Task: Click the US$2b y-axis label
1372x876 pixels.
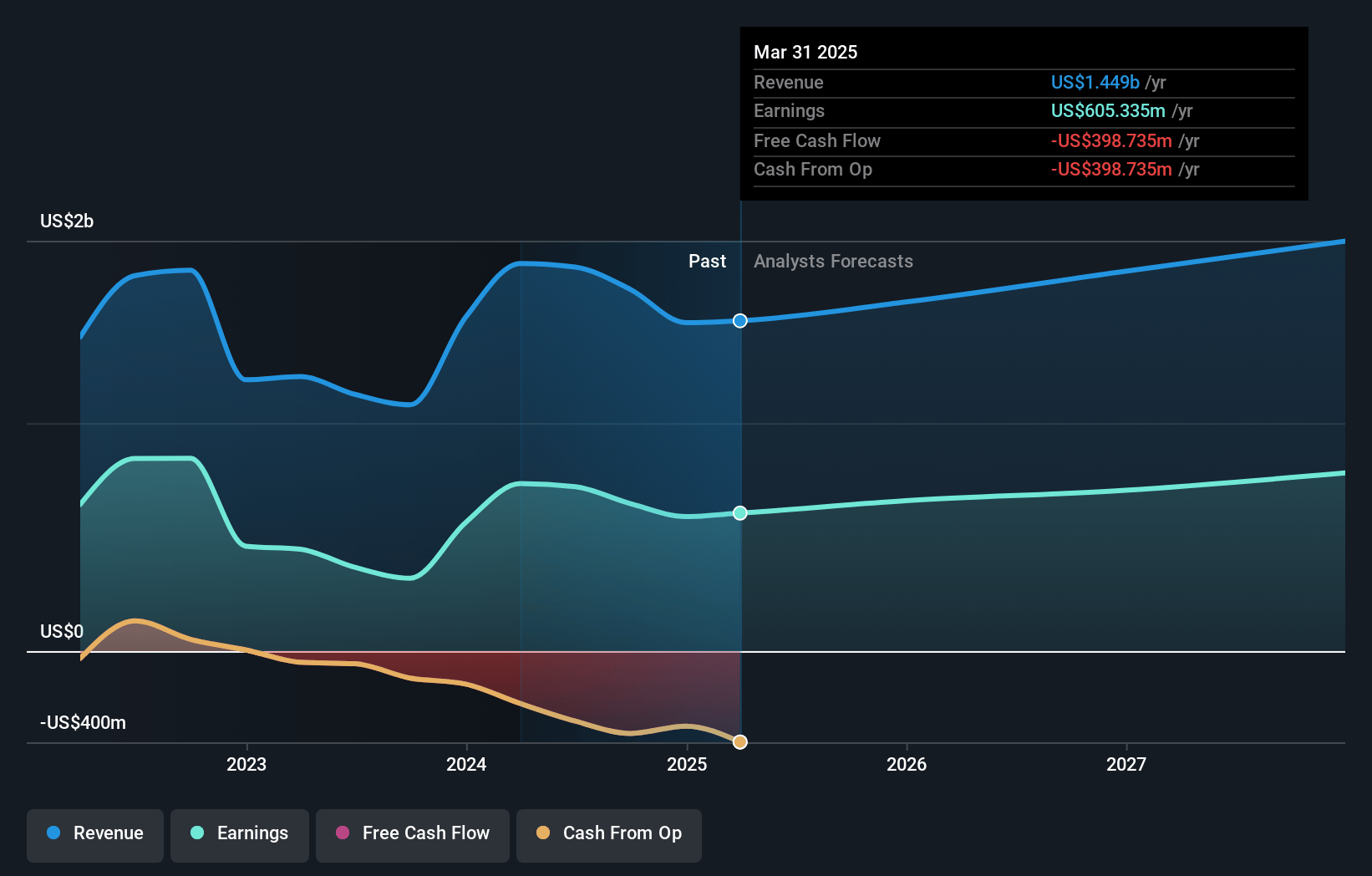Action: pyautogui.click(x=67, y=222)
